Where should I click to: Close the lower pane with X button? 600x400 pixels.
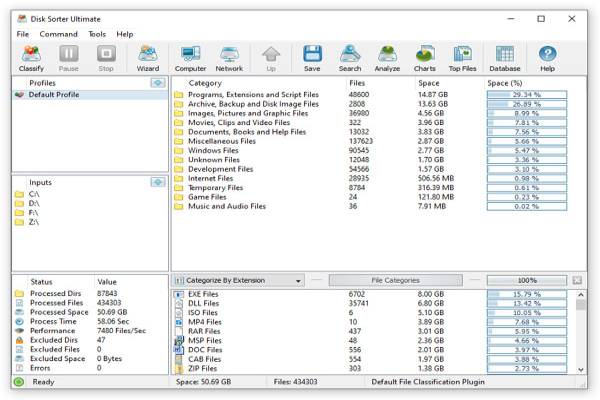pos(577,281)
